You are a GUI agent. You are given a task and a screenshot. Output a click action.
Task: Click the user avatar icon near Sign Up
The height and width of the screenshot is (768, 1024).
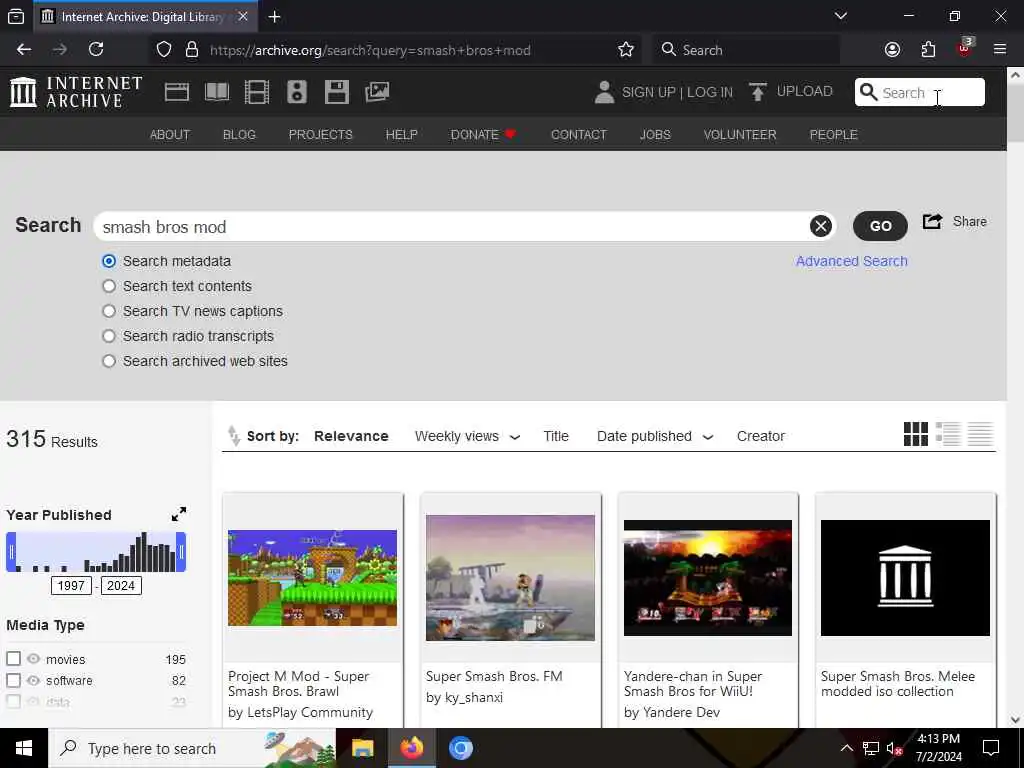click(605, 92)
